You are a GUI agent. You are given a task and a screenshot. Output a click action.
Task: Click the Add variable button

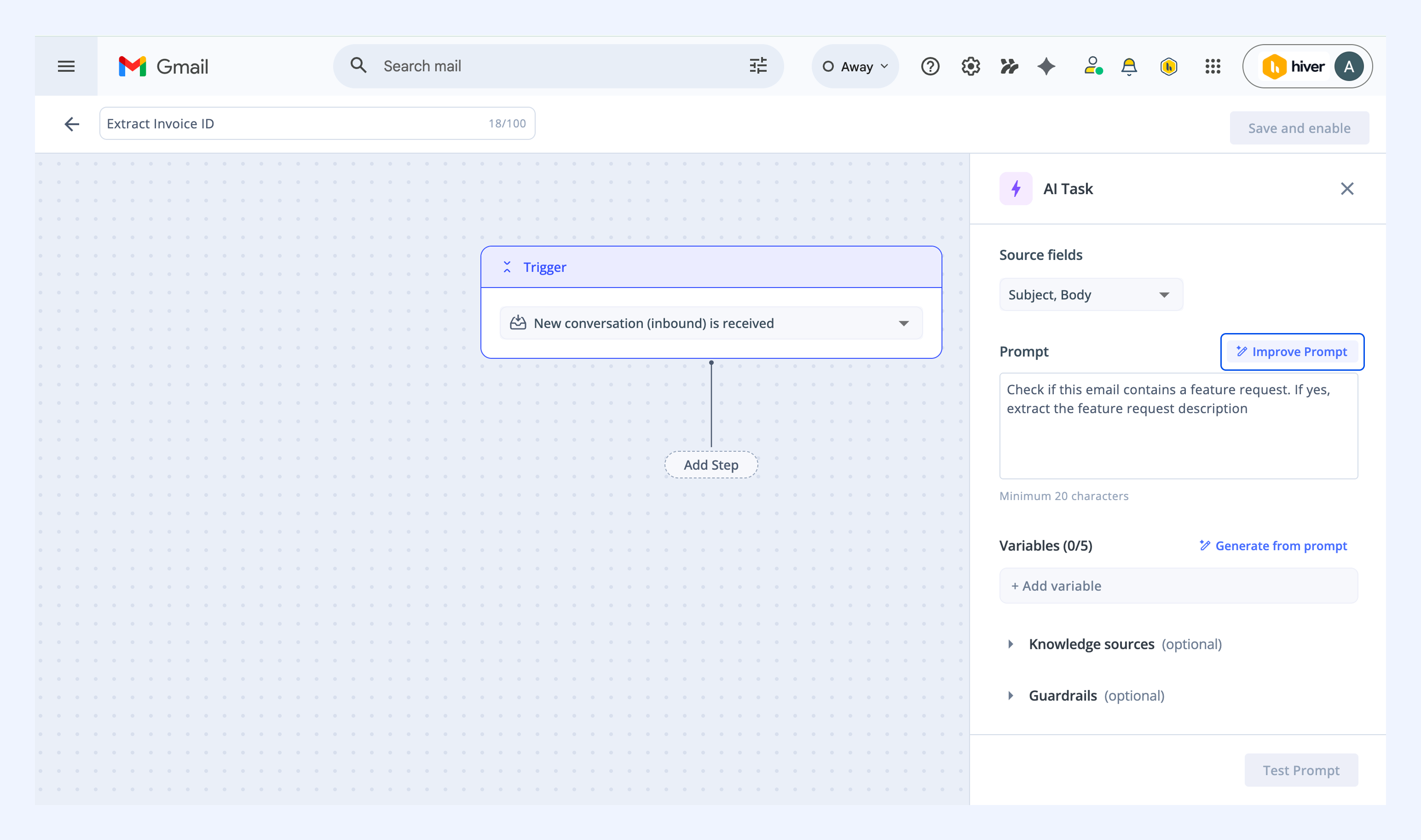(x=1178, y=586)
